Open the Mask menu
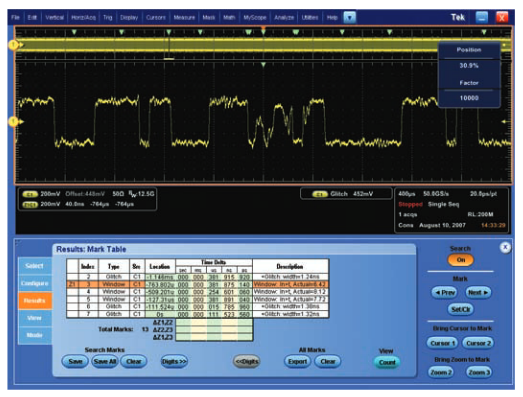 click(x=209, y=17)
